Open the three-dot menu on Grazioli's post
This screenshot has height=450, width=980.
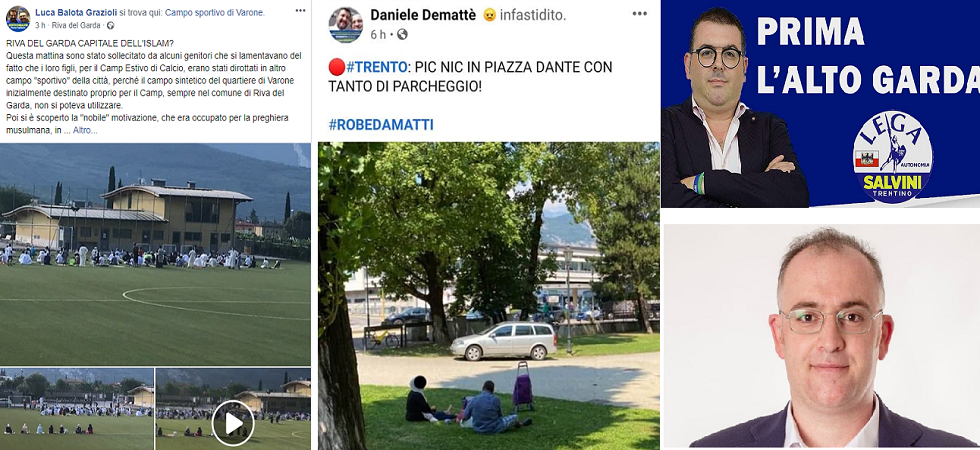coord(300,11)
